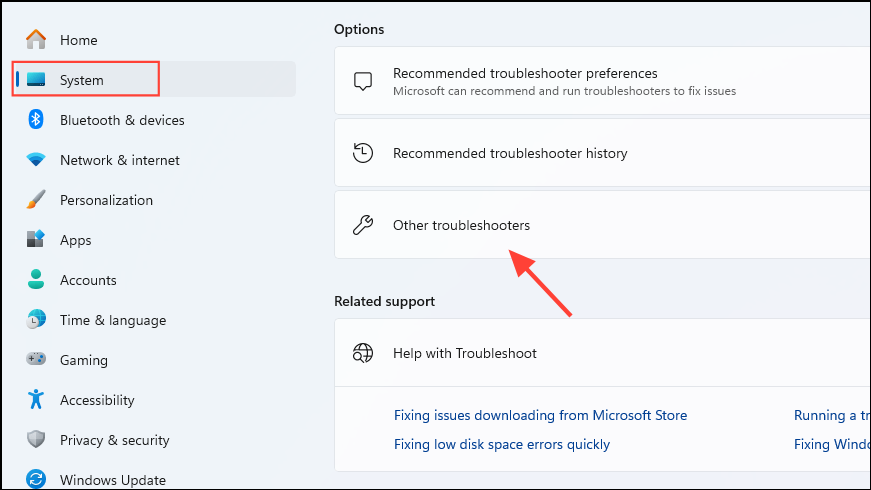Viewport: 871px width, 490px height.
Task: Click the Personalization paintbrush icon
Action: (36, 199)
